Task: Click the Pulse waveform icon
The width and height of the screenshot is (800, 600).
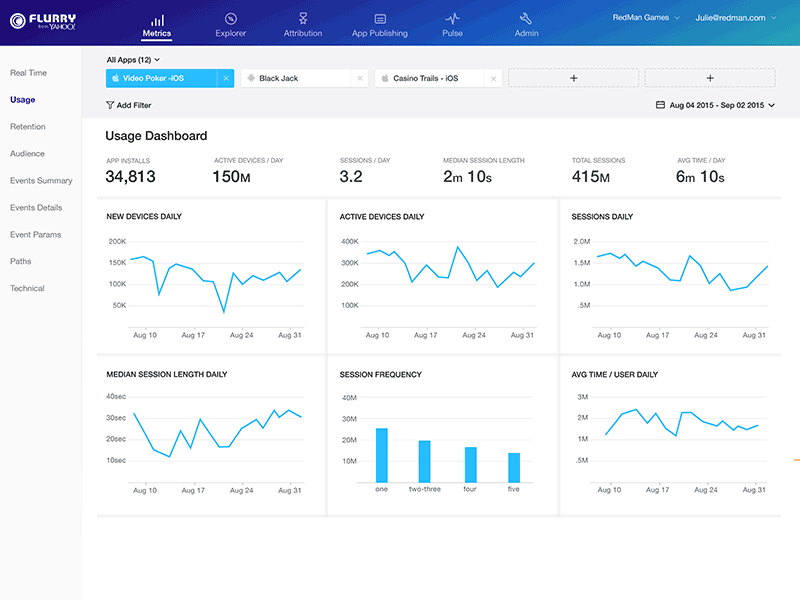Action: (452, 20)
